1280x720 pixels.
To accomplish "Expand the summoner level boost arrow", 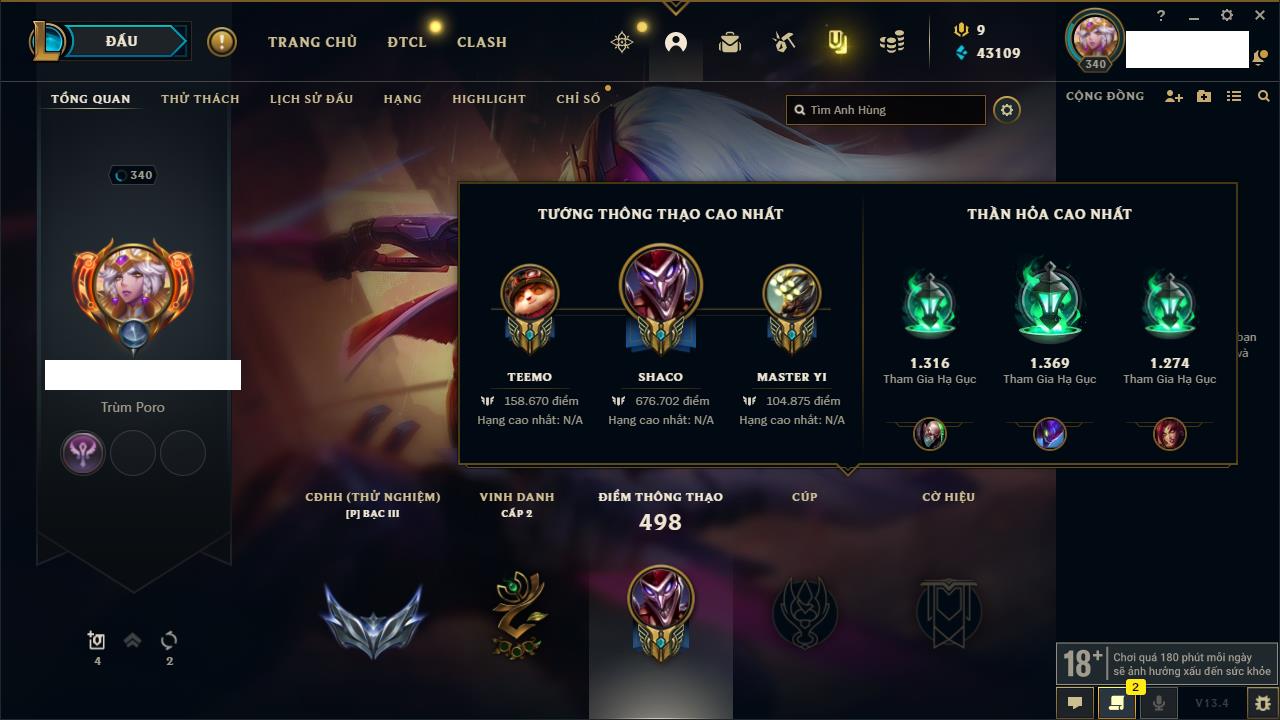I will pos(132,641).
